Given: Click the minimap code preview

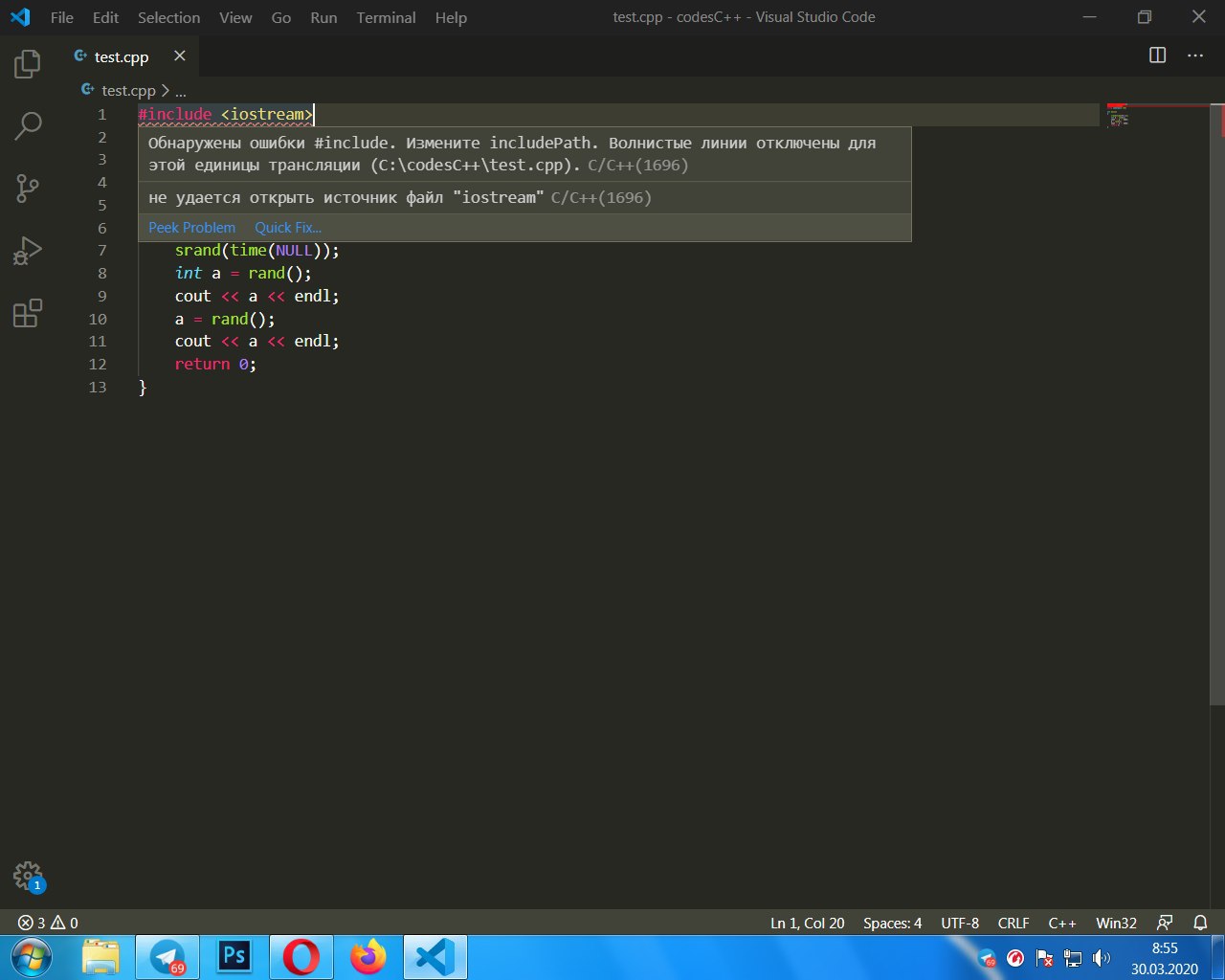Looking at the screenshot, I should click(1117, 118).
